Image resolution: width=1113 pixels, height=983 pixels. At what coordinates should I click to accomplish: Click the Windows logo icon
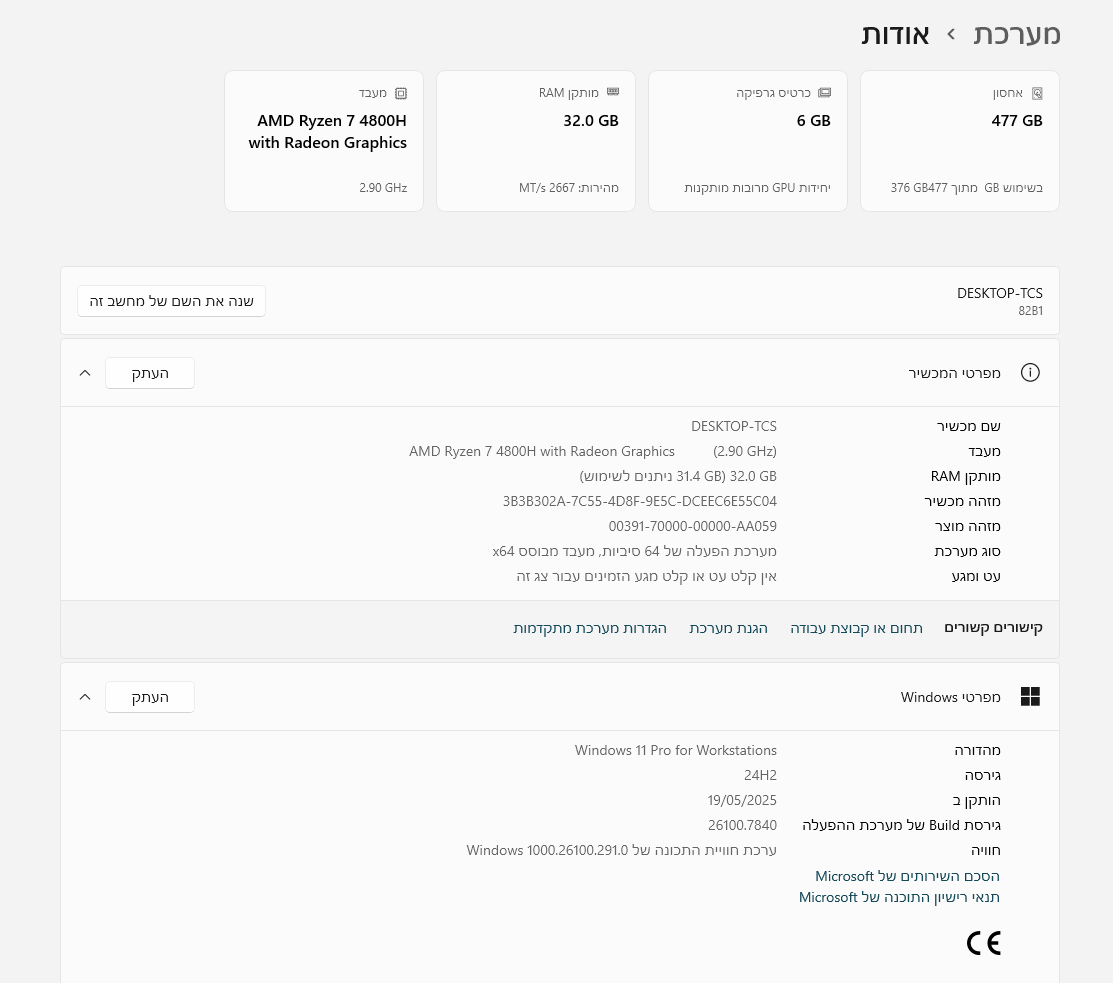tap(1030, 697)
